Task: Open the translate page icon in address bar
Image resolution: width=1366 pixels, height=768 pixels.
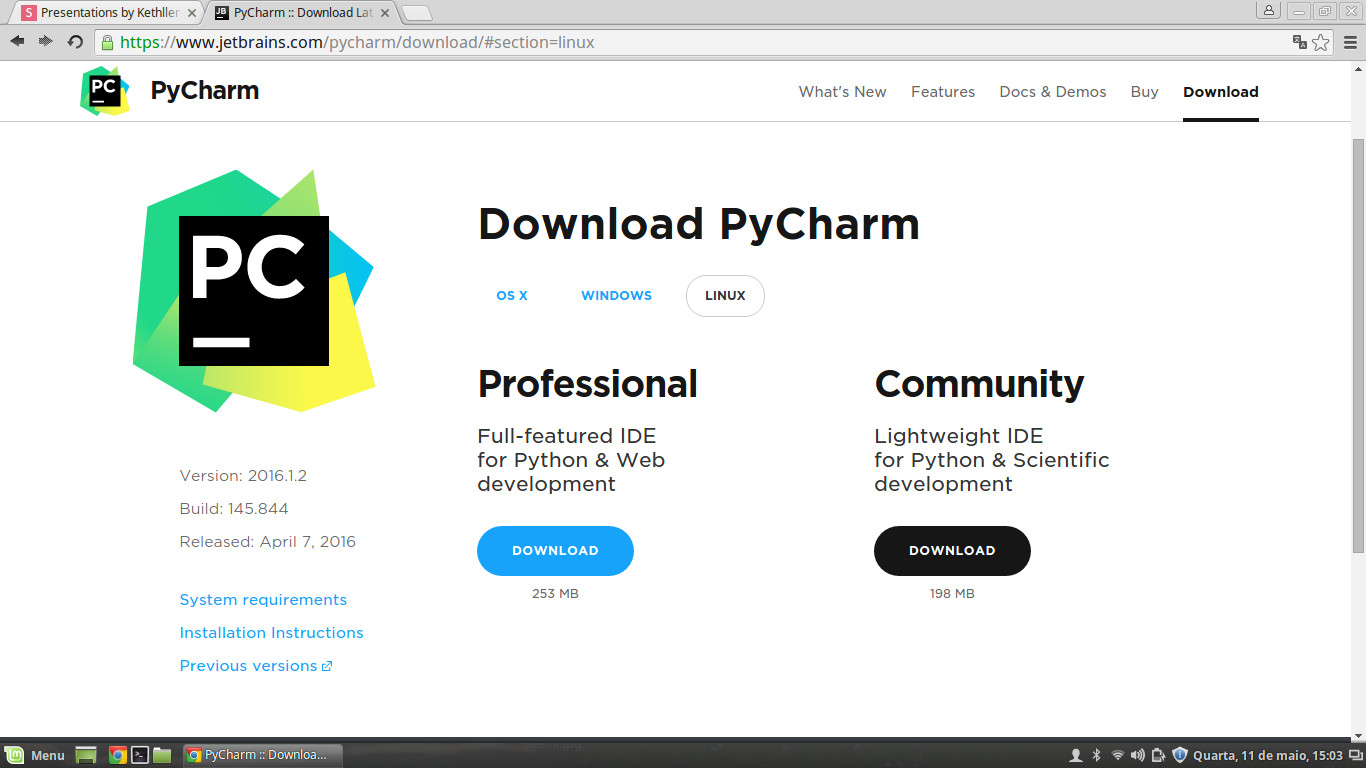Action: point(1299,42)
